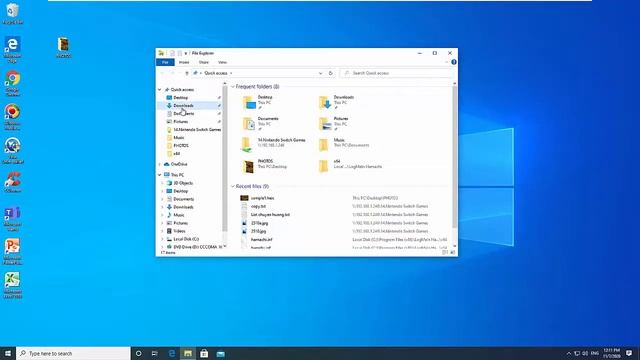This screenshot has width=640, height=360.
Task: Click the Windows Start button
Action: coord(8,353)
